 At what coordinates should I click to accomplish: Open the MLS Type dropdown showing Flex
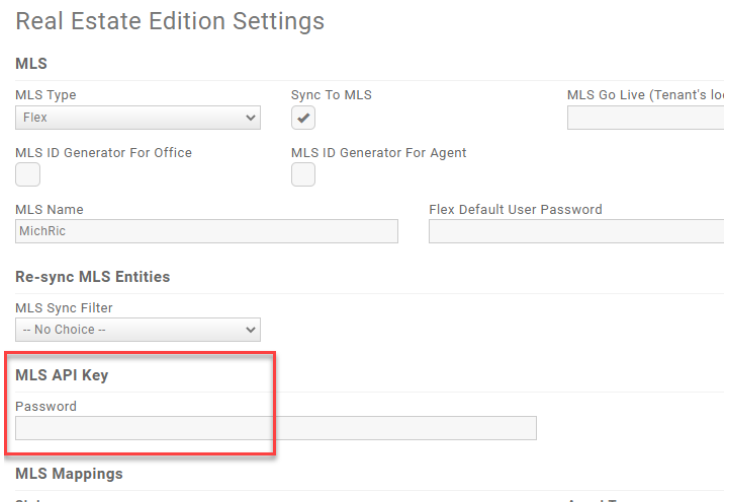click(137, 118)
